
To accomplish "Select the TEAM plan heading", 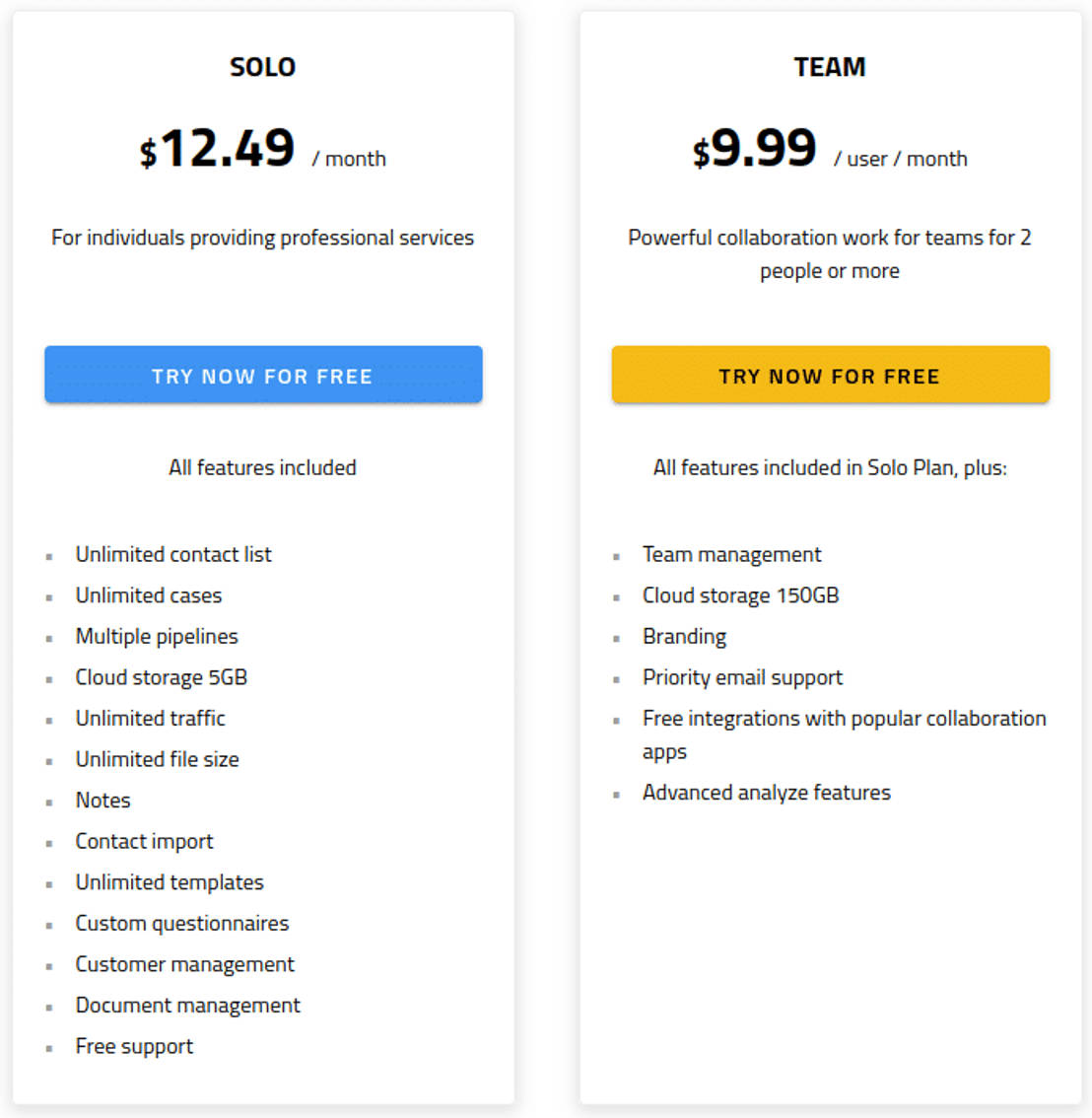I will 830,67.
